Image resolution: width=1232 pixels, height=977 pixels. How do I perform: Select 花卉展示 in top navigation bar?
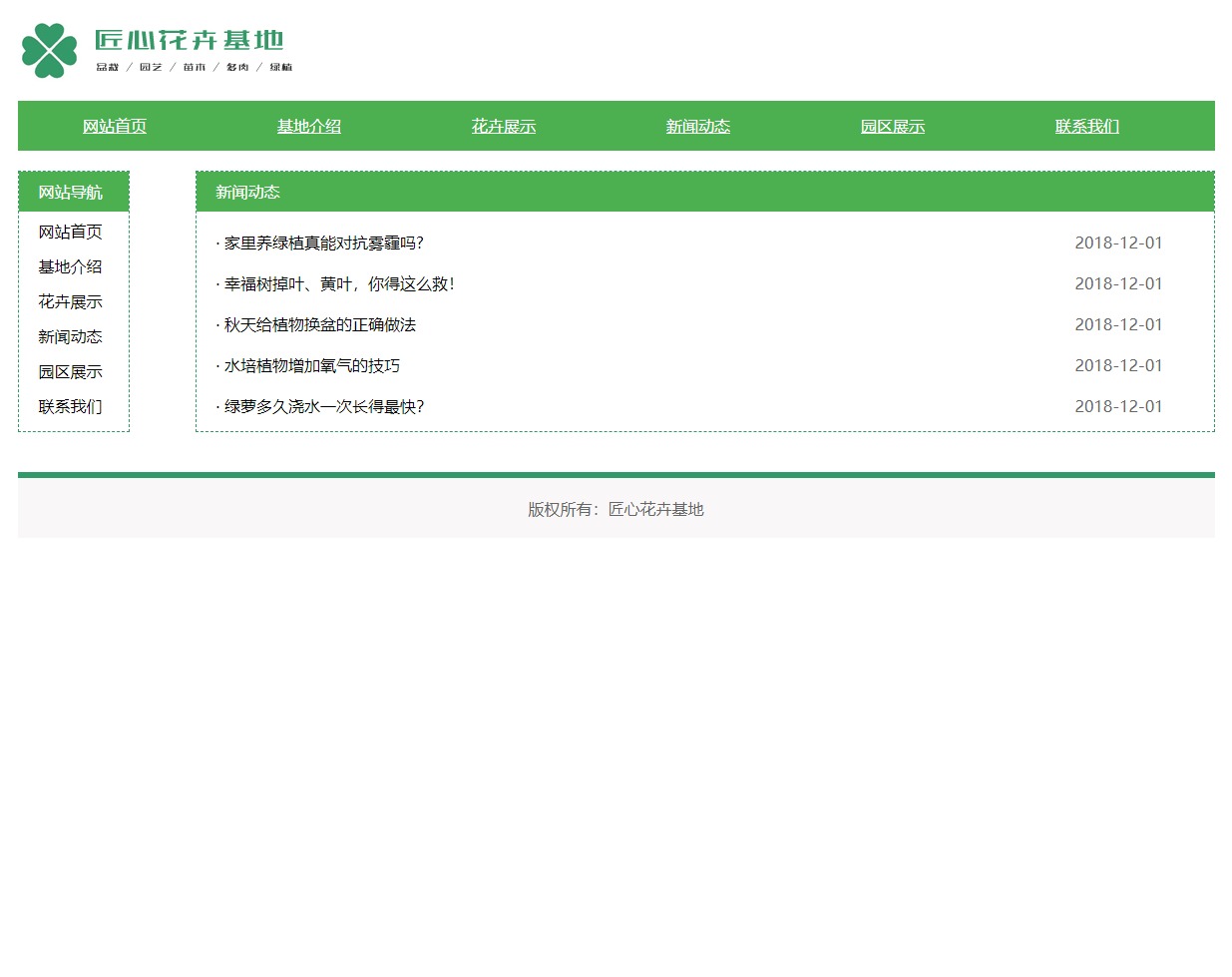(504, 127)
